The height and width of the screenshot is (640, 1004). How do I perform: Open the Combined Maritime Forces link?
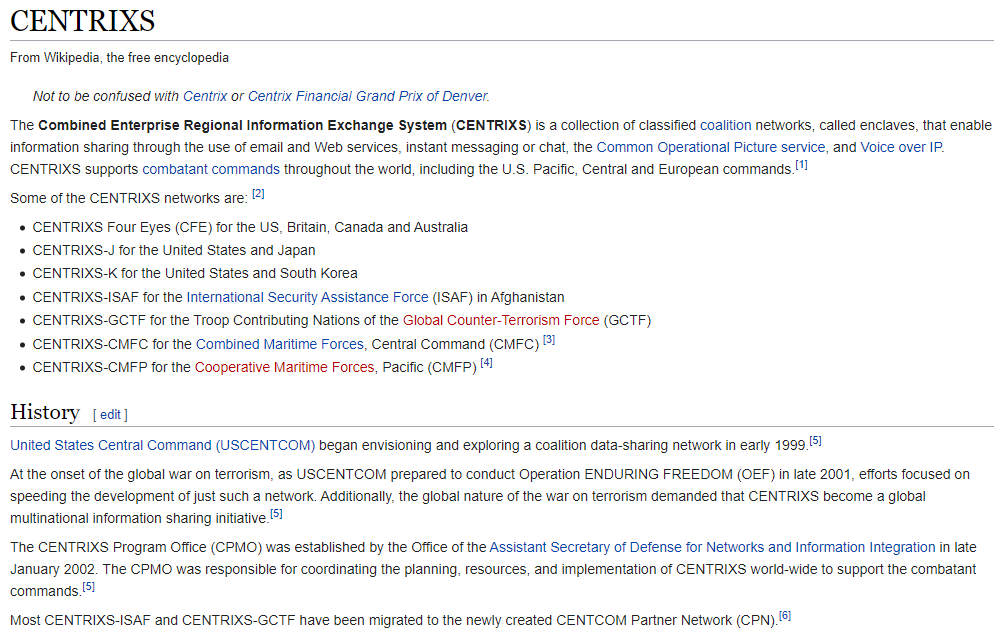280,344
